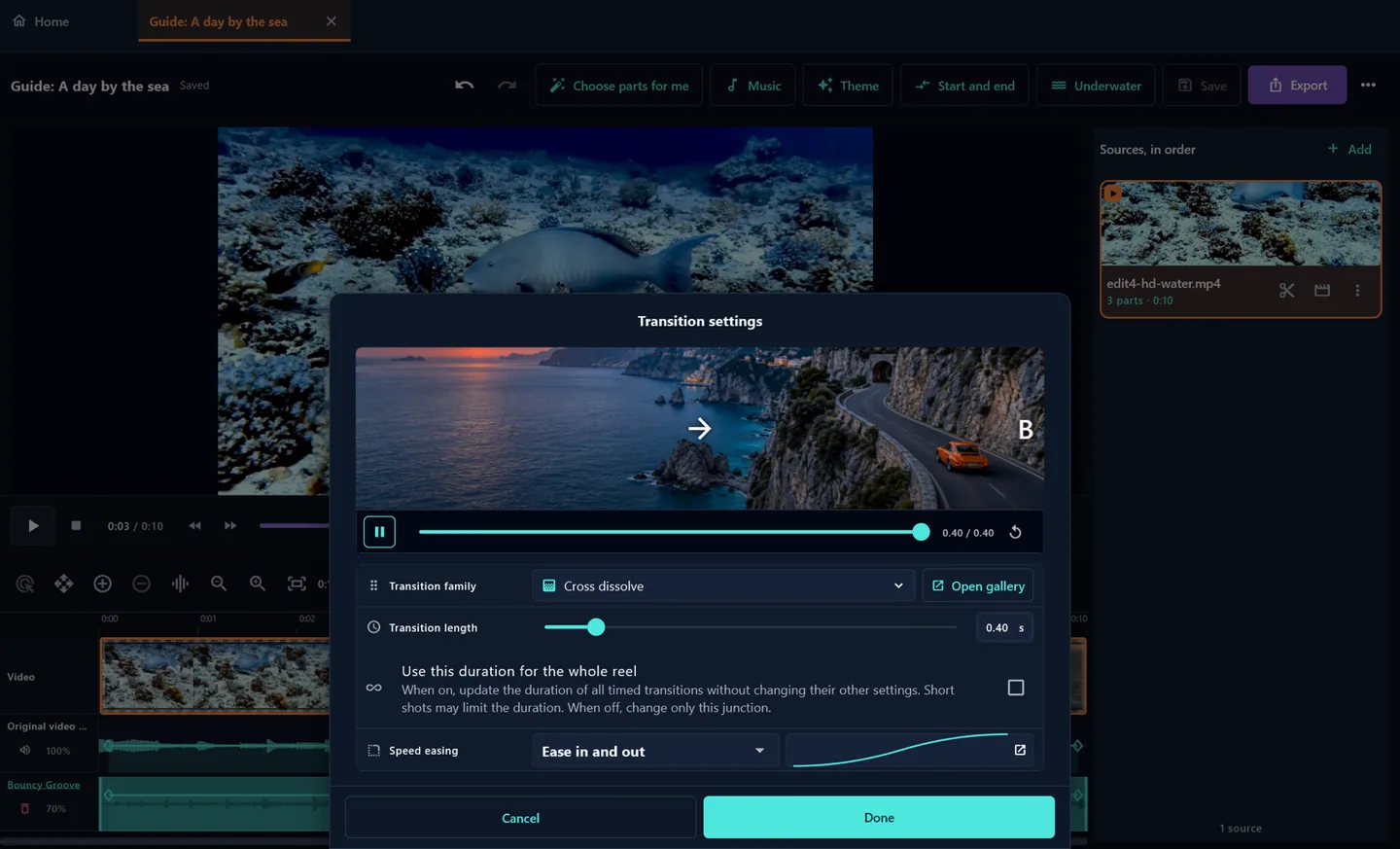Image resolution: width=1400 pixels, height=849 pixels.
Task: Open the Speed easing dropdown
Action: (654, 751)
